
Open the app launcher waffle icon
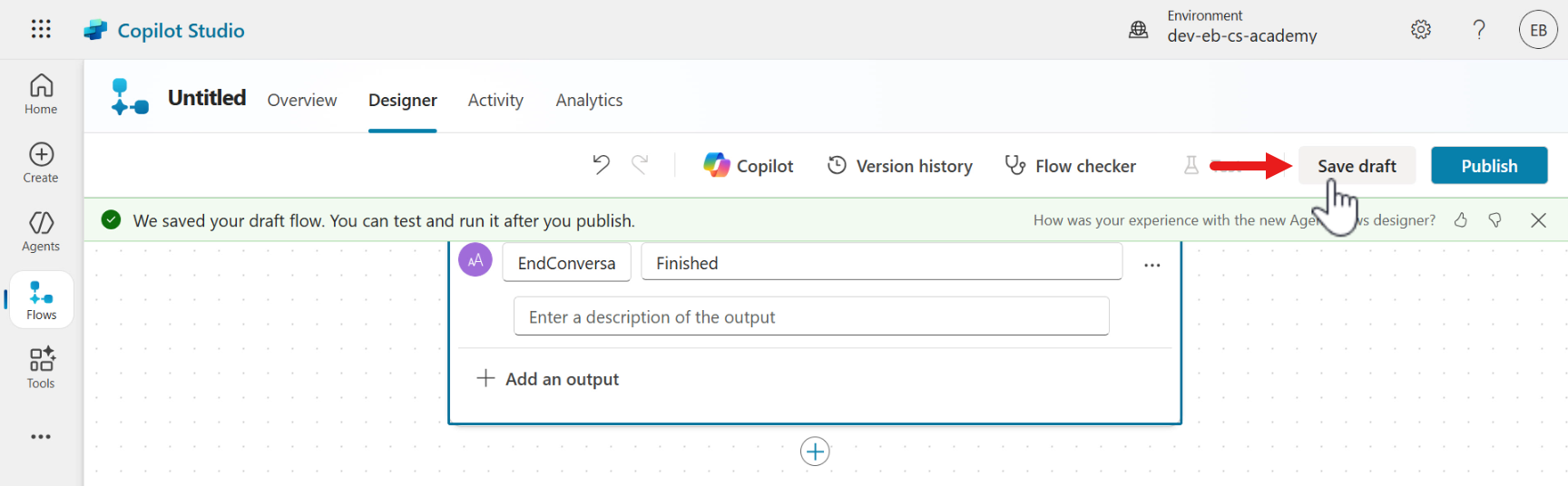41,29
